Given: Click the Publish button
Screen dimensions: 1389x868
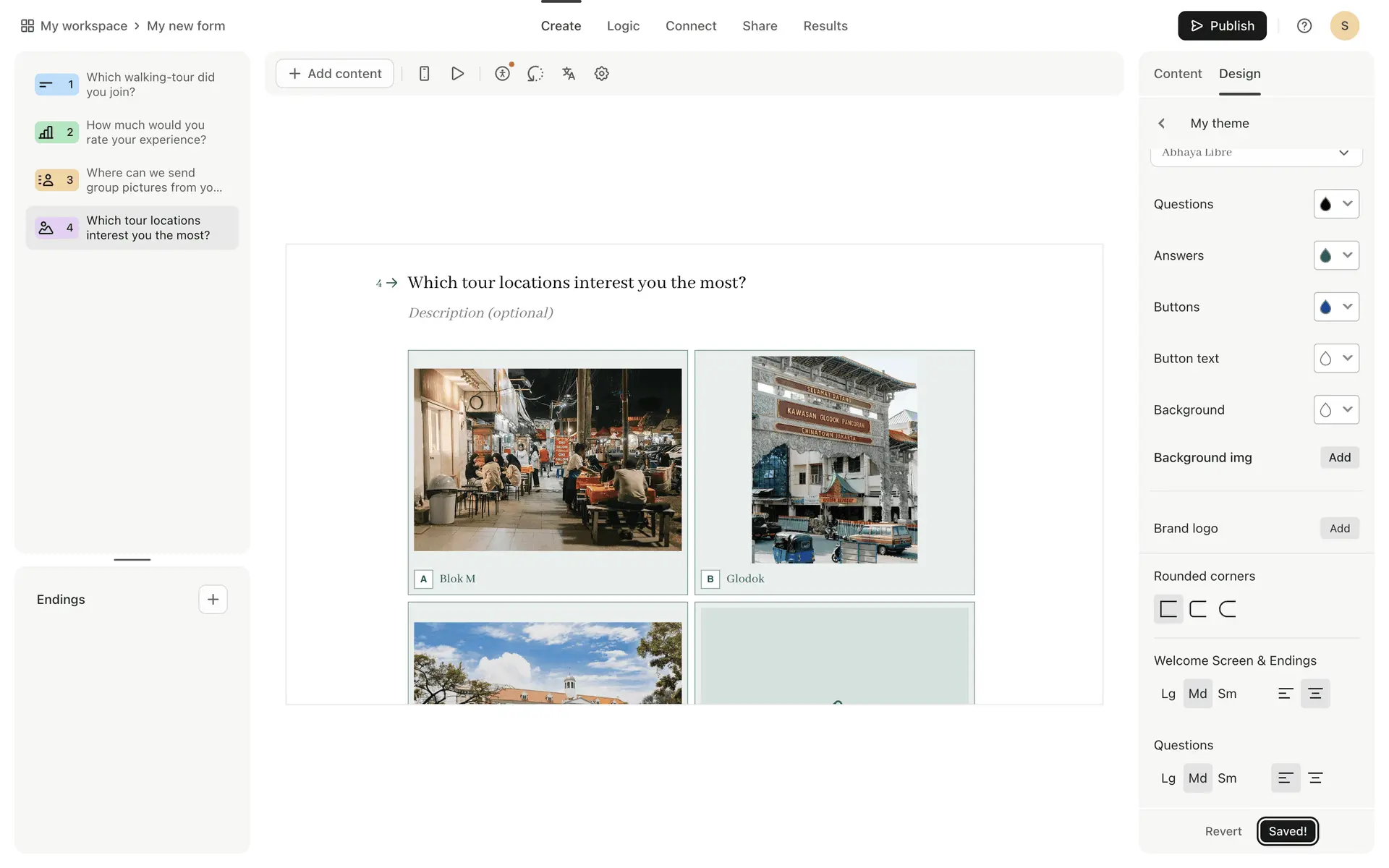Looking at the screenshot, I should 1221,26.
